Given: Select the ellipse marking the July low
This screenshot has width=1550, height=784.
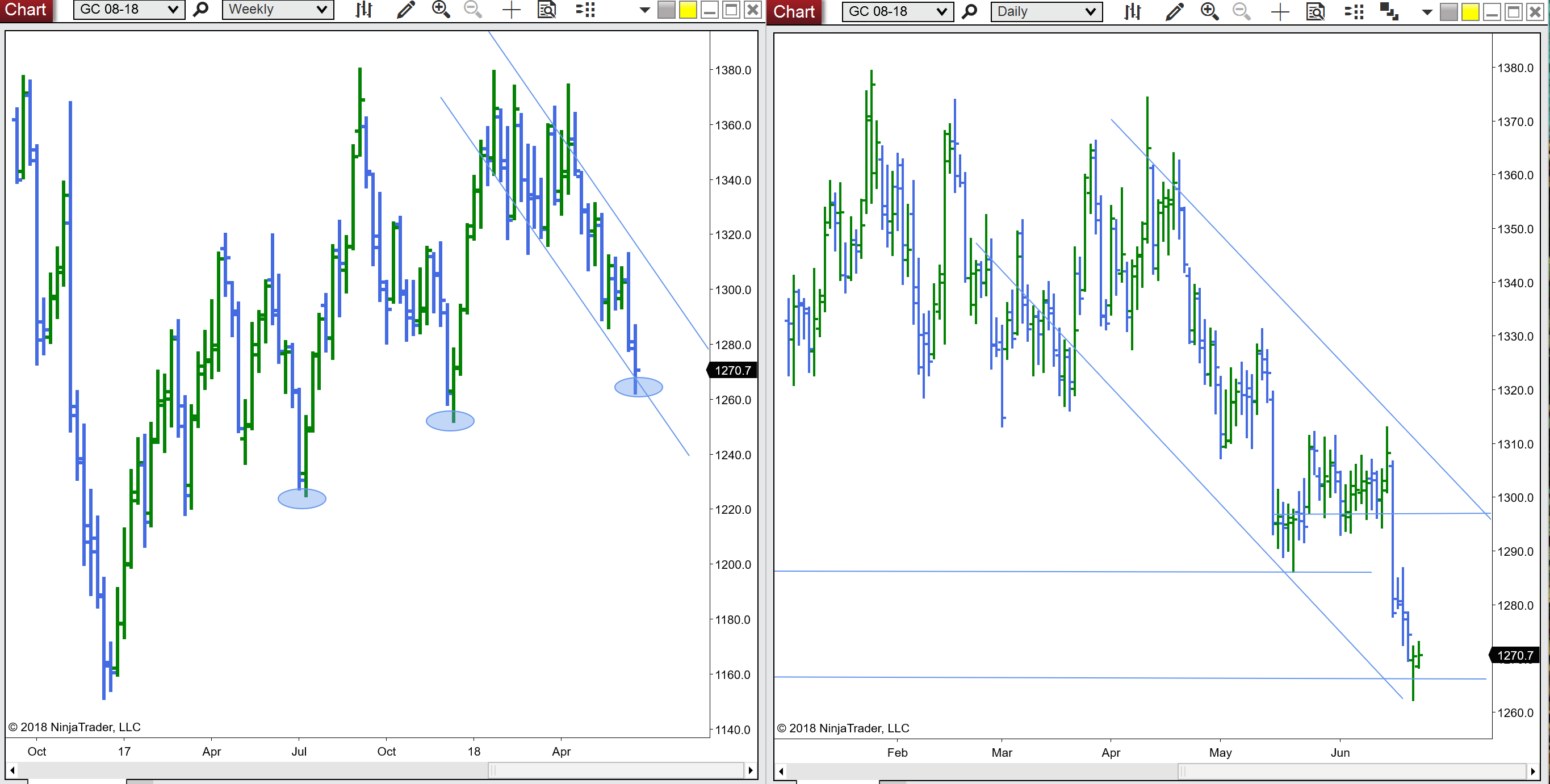Looking at the screenshot, I should pos(302,499).
